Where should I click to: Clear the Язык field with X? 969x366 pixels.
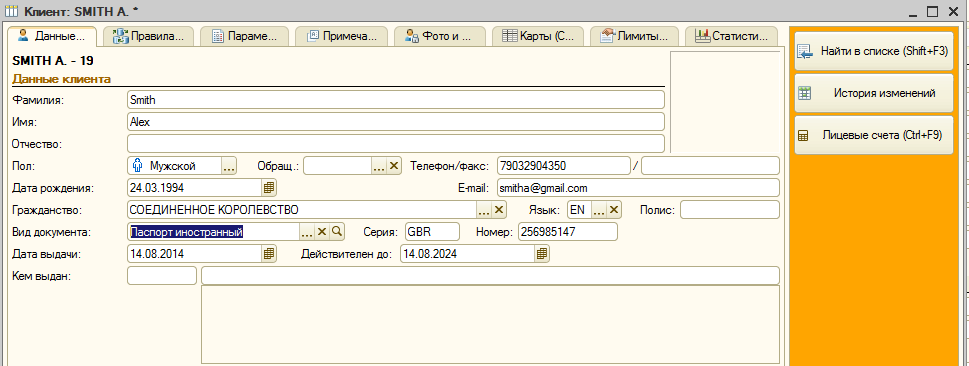pos(614,210)
